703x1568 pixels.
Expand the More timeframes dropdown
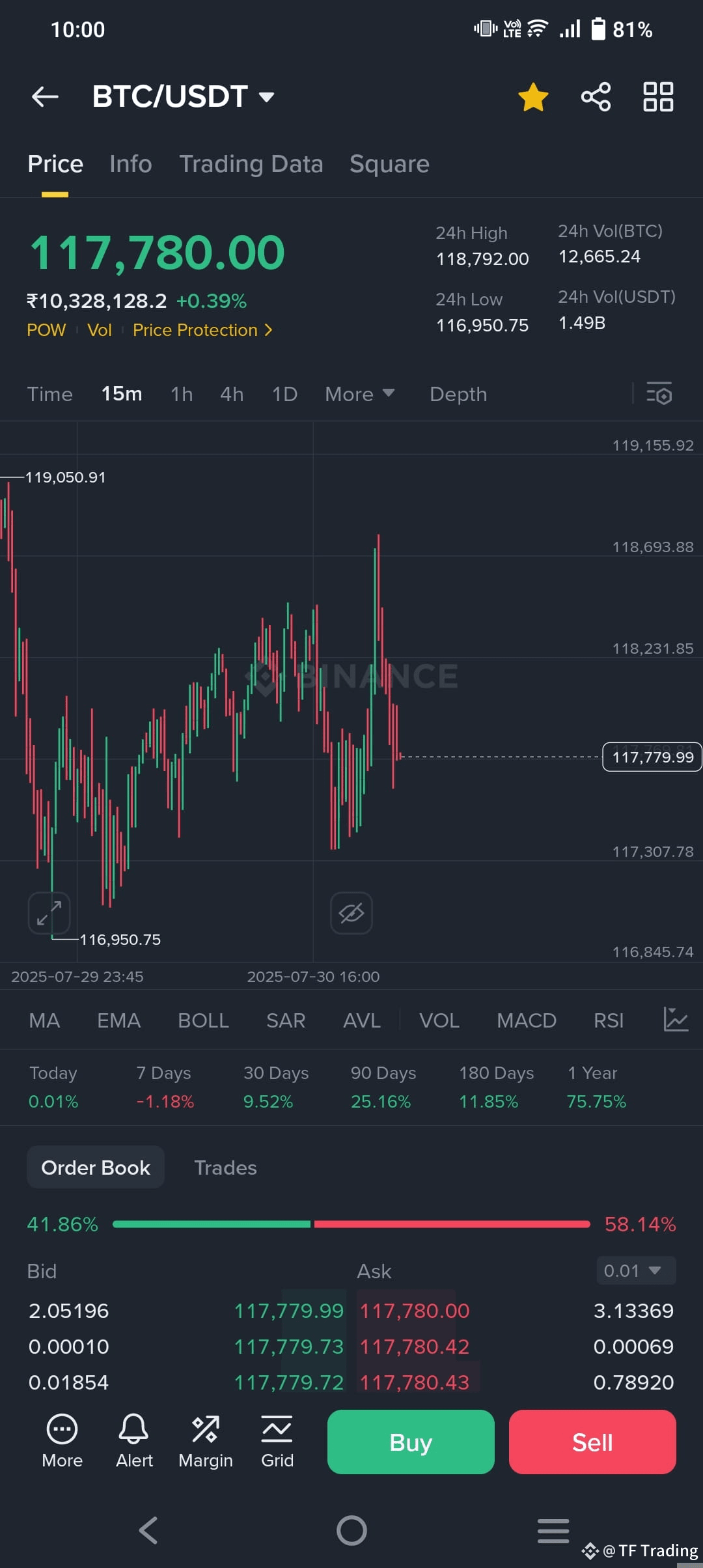coord(360,394)
